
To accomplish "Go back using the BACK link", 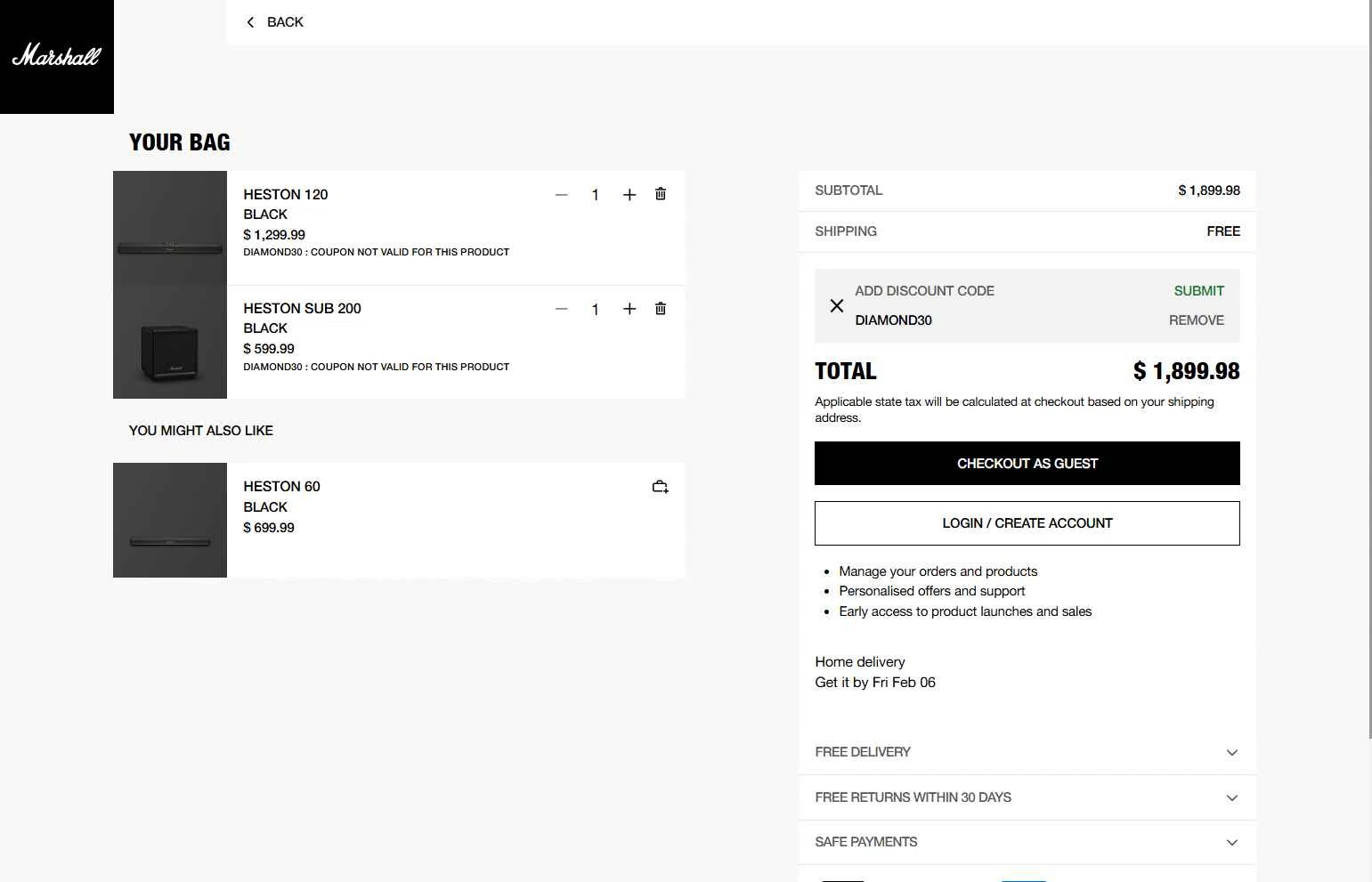I will 275,22.
